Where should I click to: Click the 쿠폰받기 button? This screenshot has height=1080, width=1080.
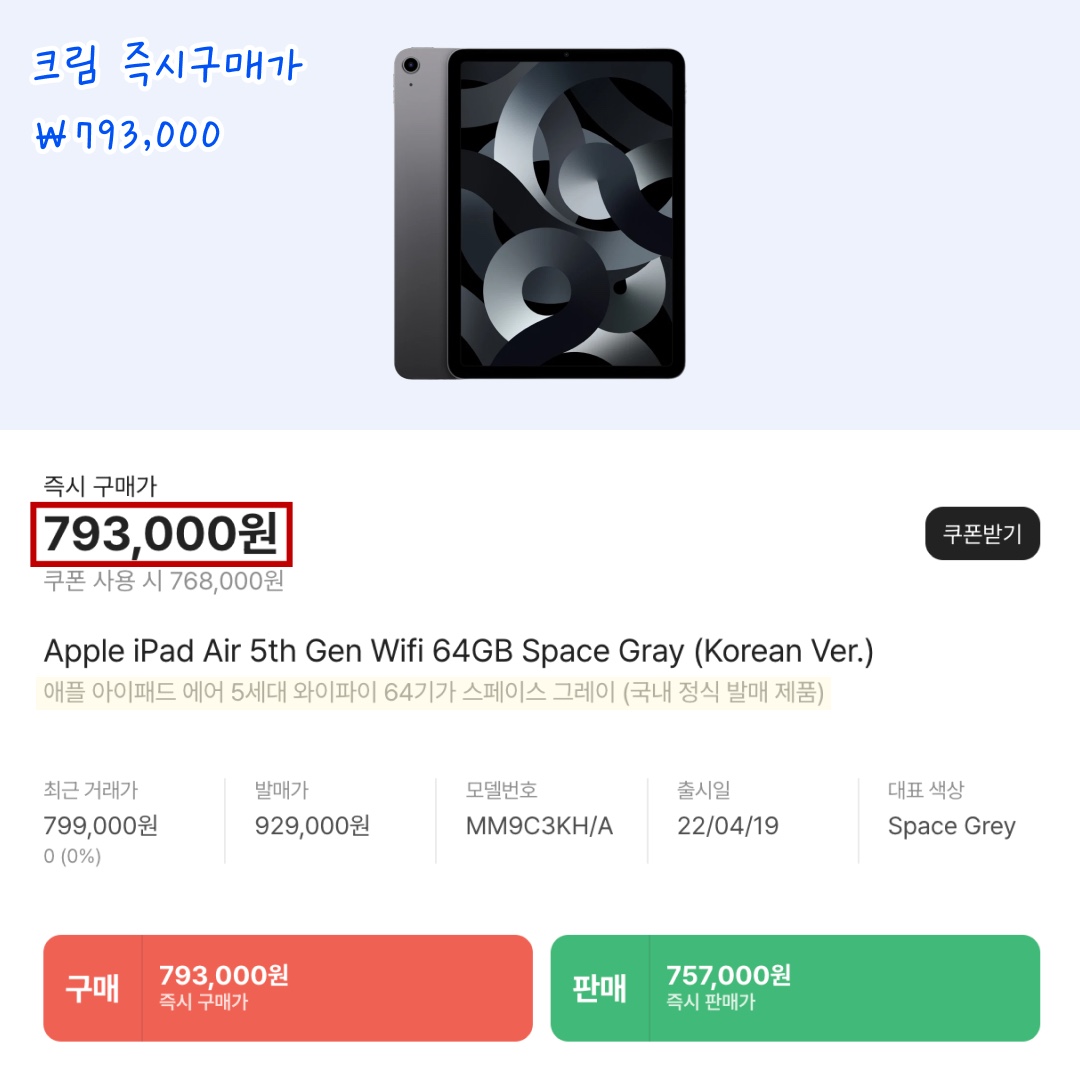click(982, 533)
